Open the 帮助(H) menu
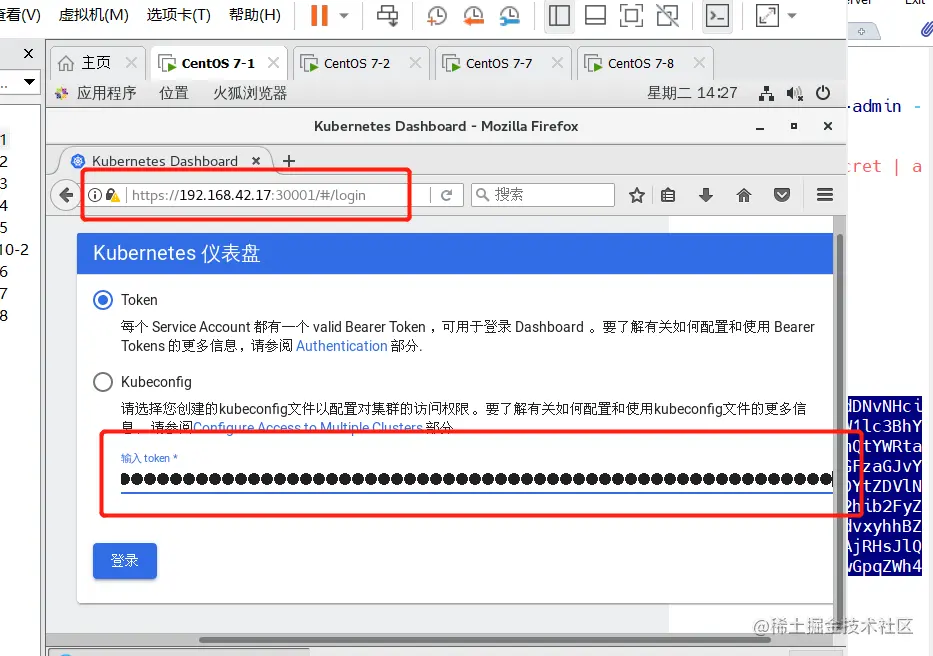Screen dimensions: 933x656 click(255, 15)
